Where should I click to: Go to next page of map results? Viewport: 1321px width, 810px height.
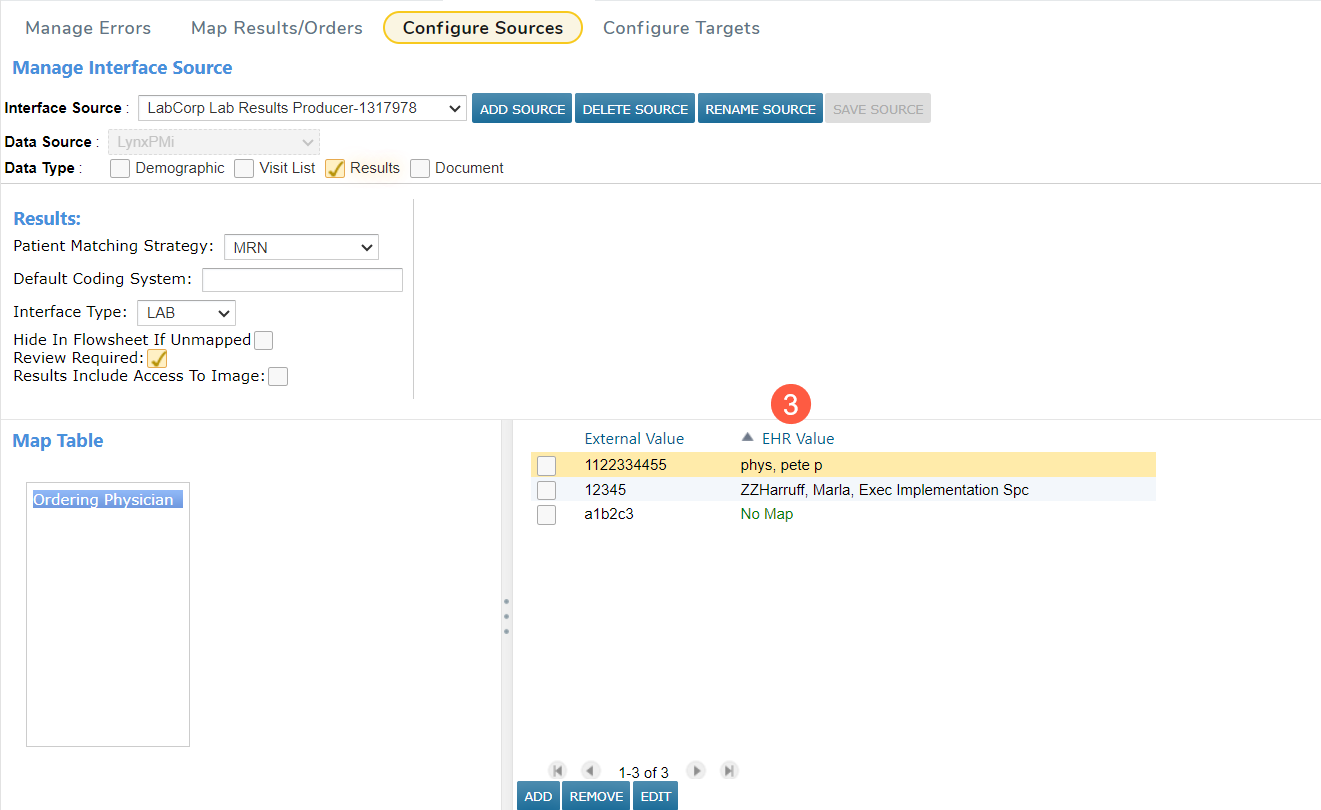click(697, 770)
